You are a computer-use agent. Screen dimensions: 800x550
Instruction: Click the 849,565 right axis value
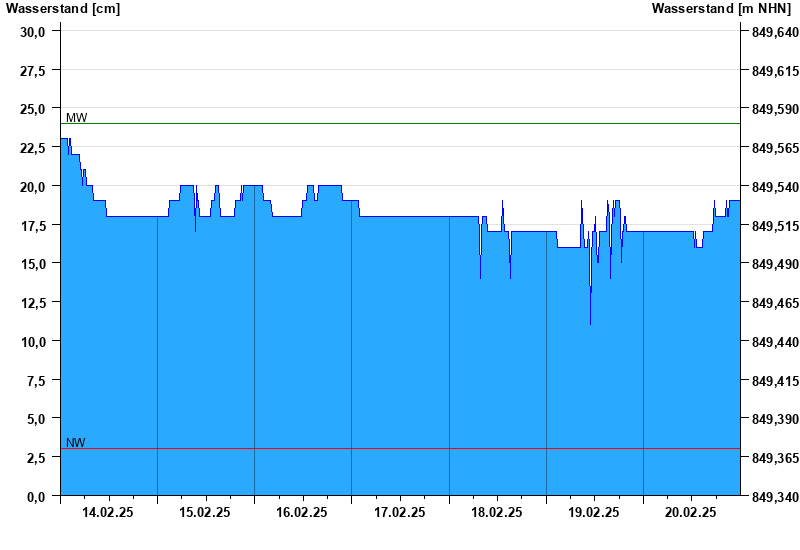point(775,147)
